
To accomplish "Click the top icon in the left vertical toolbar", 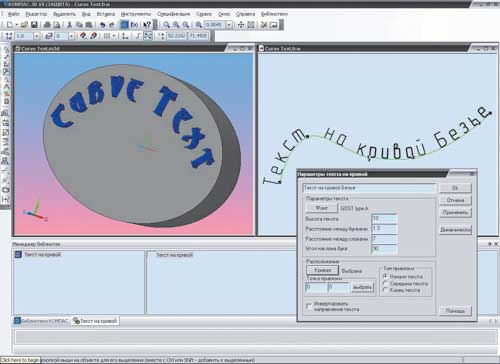I will (x=6, y=50).
